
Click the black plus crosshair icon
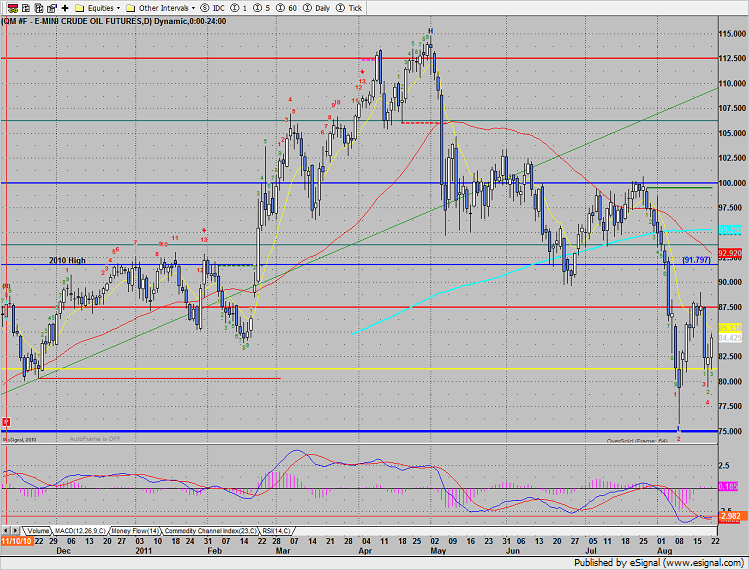click(65, 8)
